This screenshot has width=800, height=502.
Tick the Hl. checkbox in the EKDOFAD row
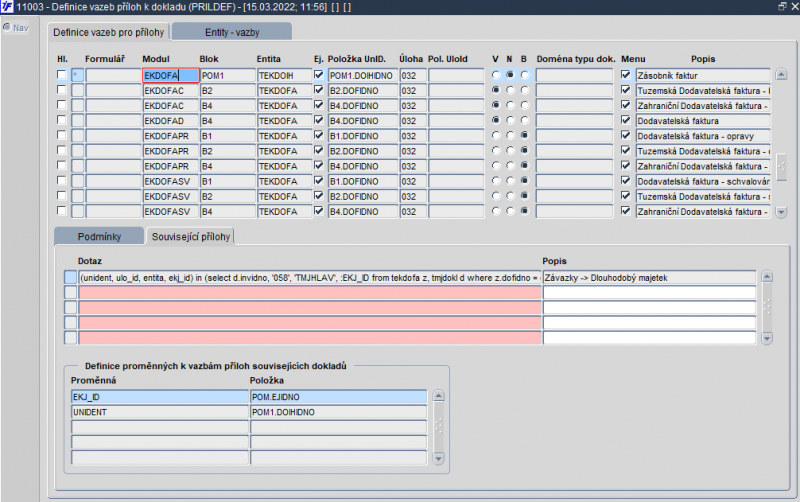pyautogui.click(x=62, y=120)
